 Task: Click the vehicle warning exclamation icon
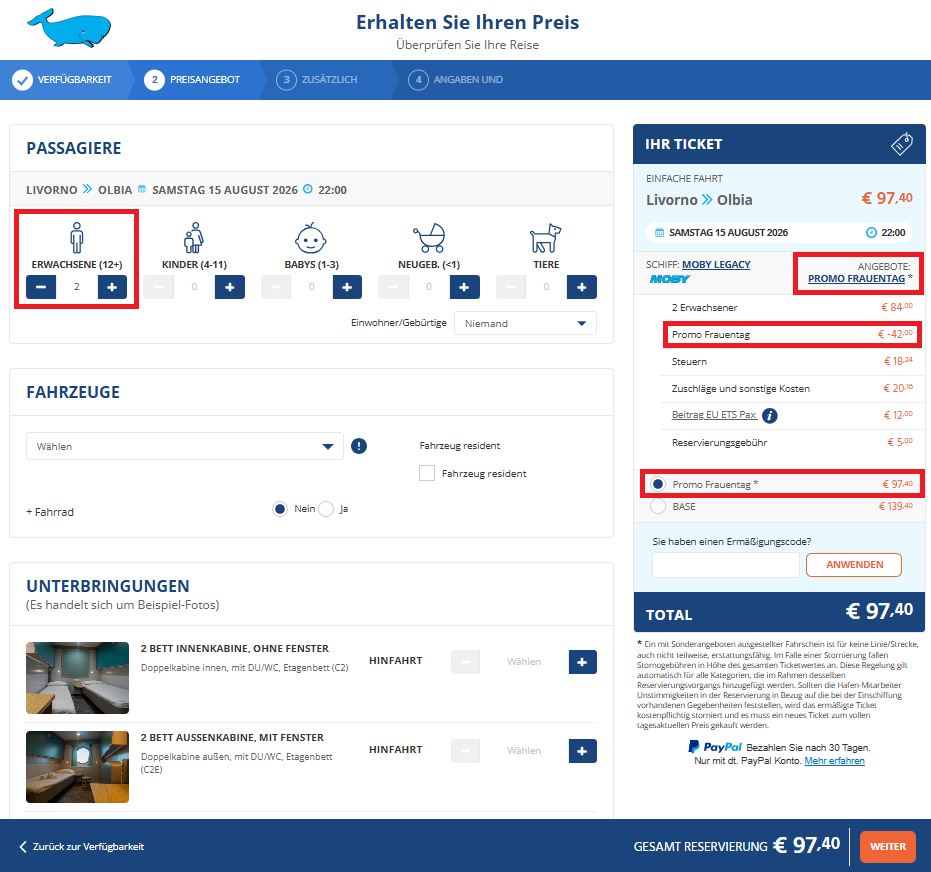pos(359,446)
